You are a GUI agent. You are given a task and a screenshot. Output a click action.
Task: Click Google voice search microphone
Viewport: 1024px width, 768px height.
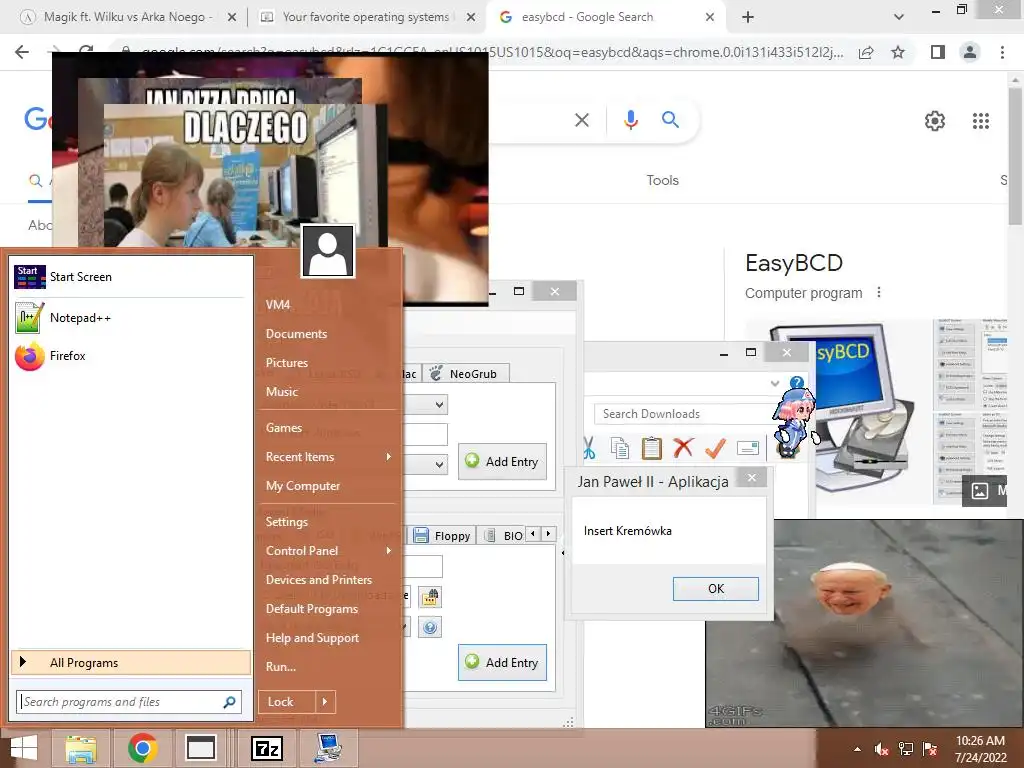pyautogui.click(x=630, y=120)
